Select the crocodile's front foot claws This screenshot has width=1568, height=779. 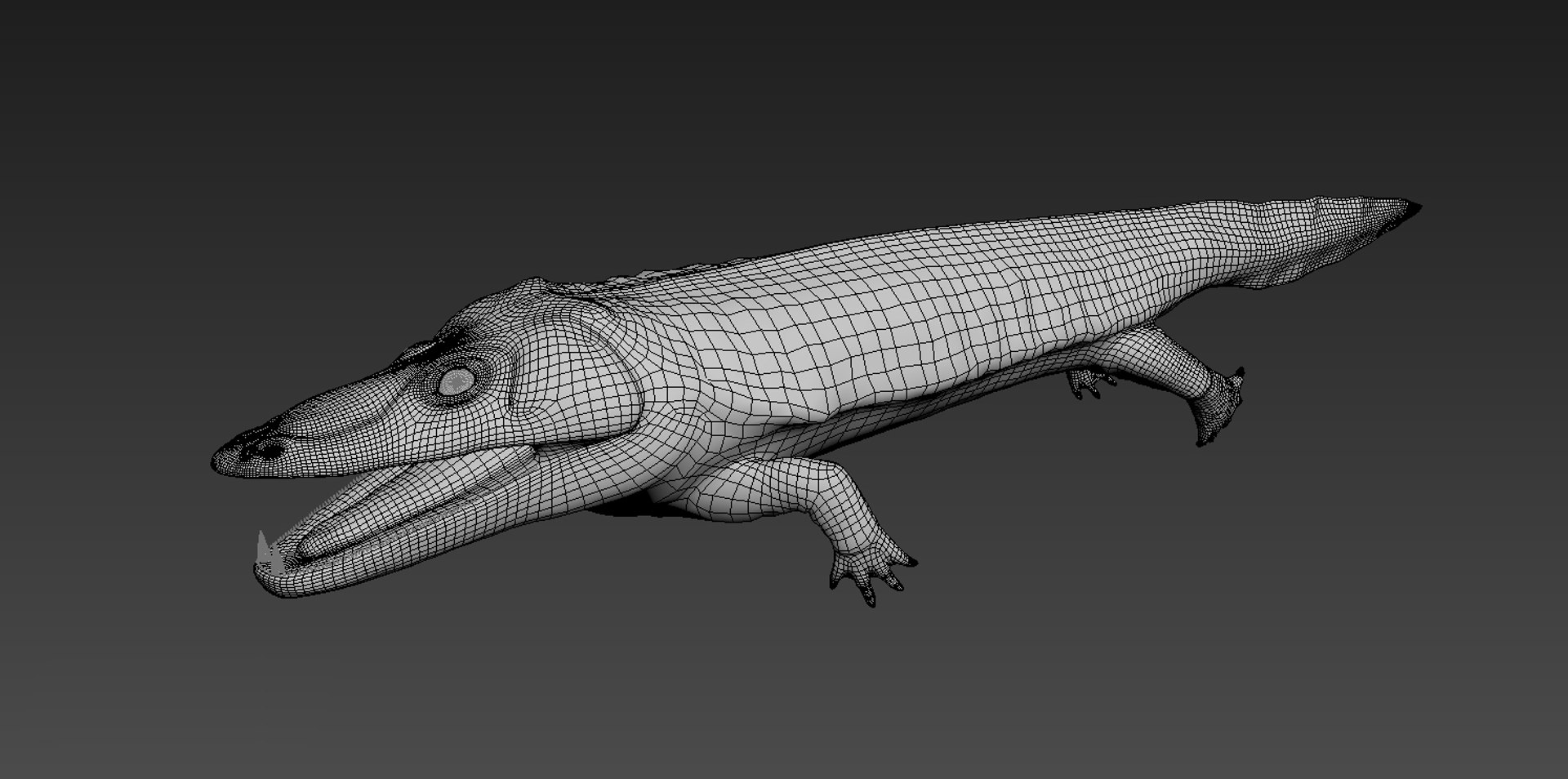872,576
